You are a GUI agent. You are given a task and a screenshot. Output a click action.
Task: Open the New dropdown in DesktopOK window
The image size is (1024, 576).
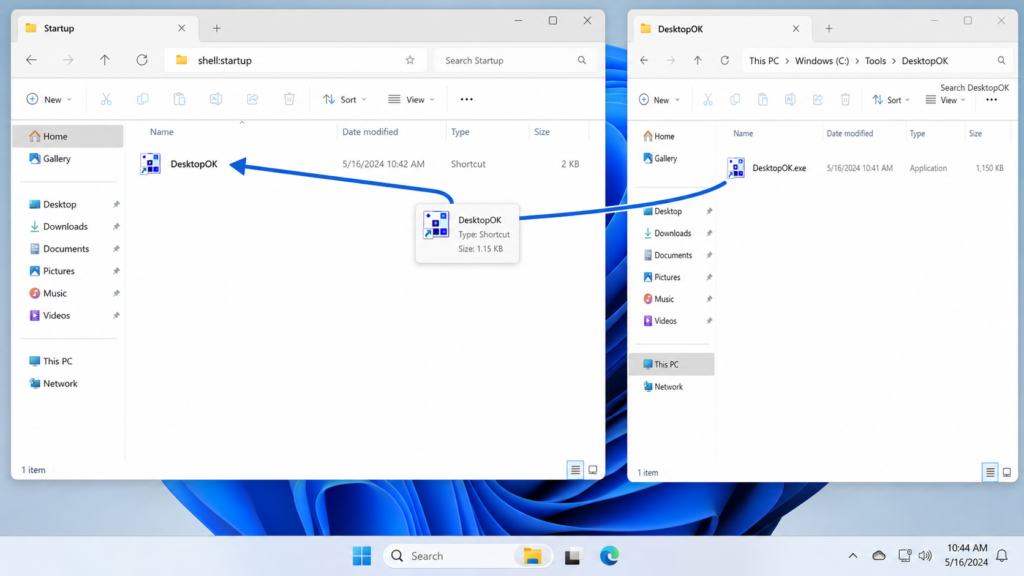pos(660,100)
